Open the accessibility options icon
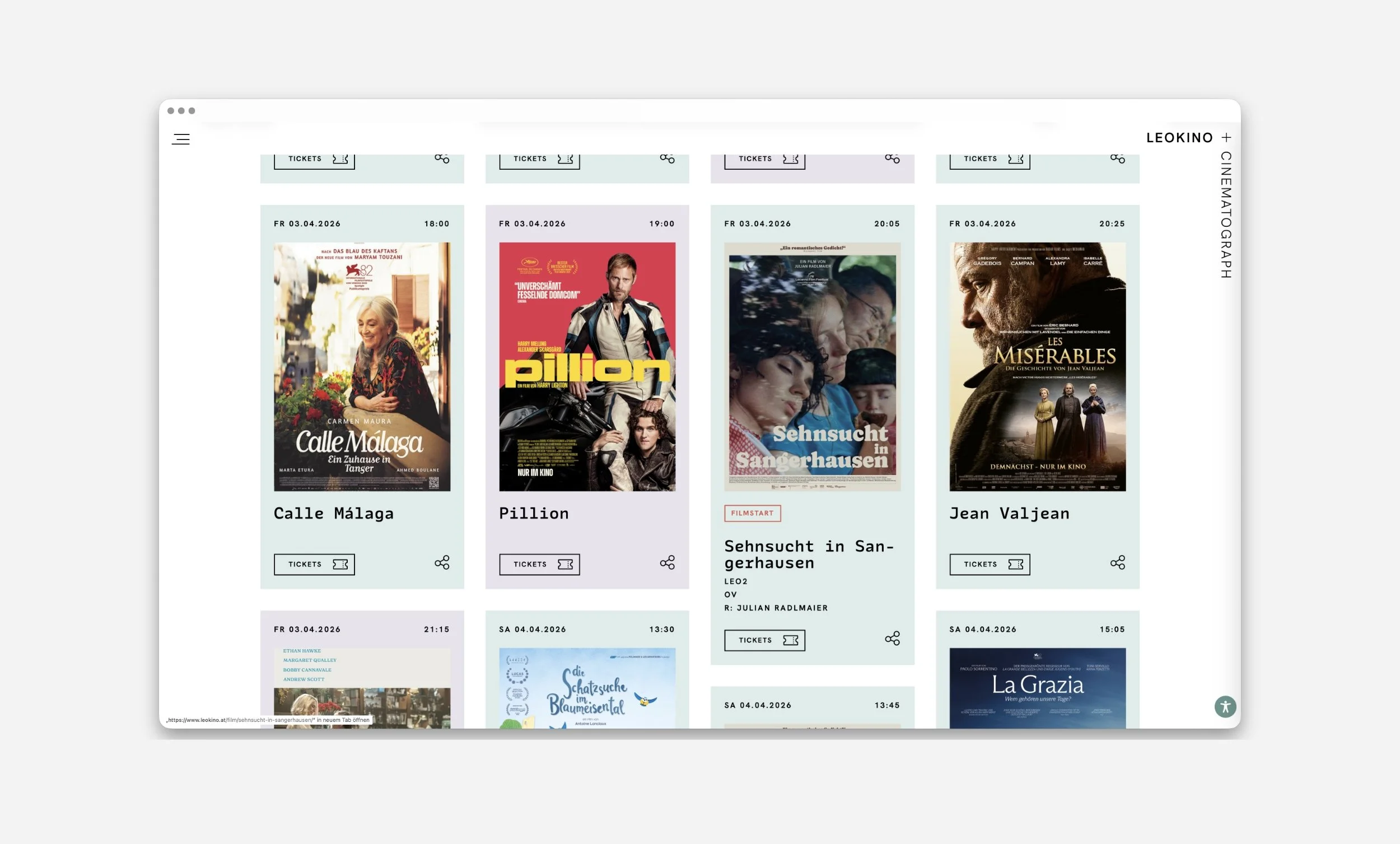The height and width of the screenshot is (844, 1400). pos(1225,706)
